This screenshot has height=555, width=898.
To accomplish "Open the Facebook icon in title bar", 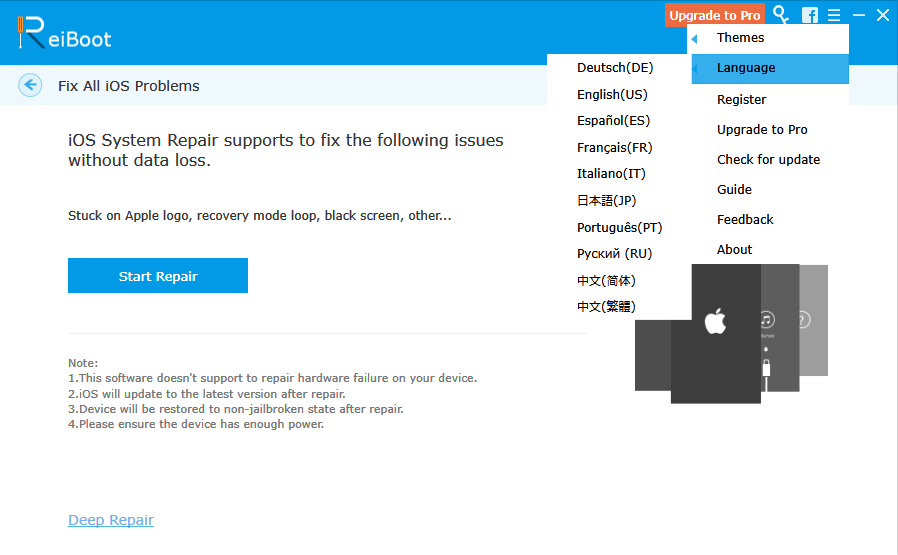I will click(x=809, y=15).
